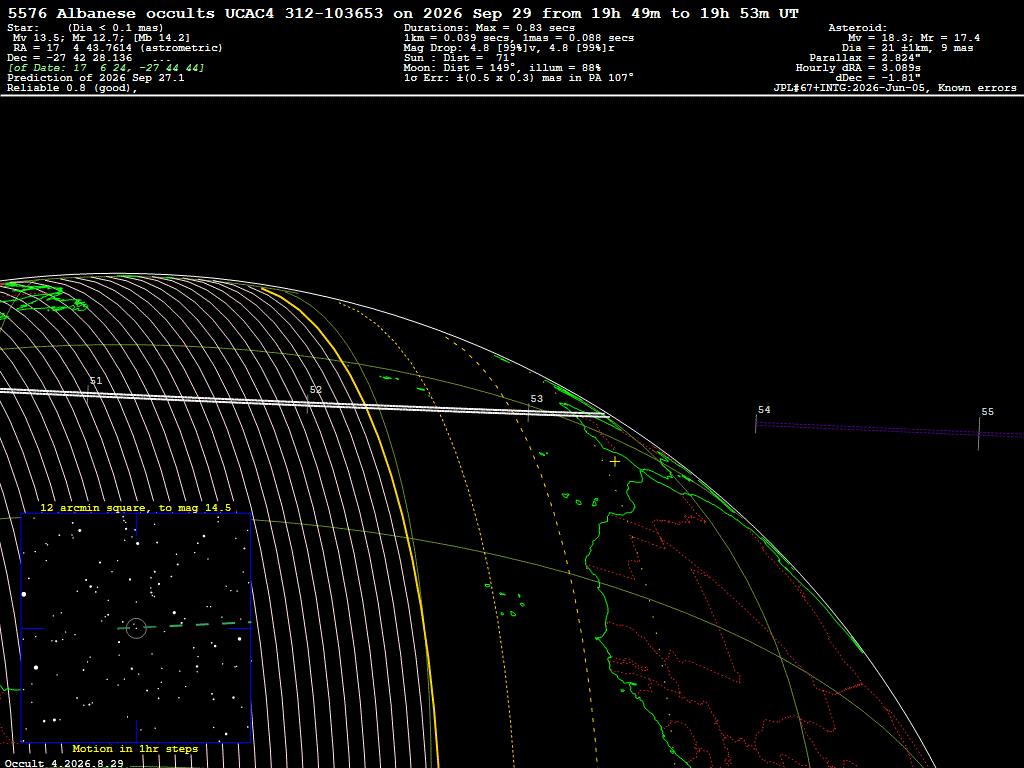Click the Asteroid heading in info panel
Viewport: 1024px width, 768px height.
857,28
